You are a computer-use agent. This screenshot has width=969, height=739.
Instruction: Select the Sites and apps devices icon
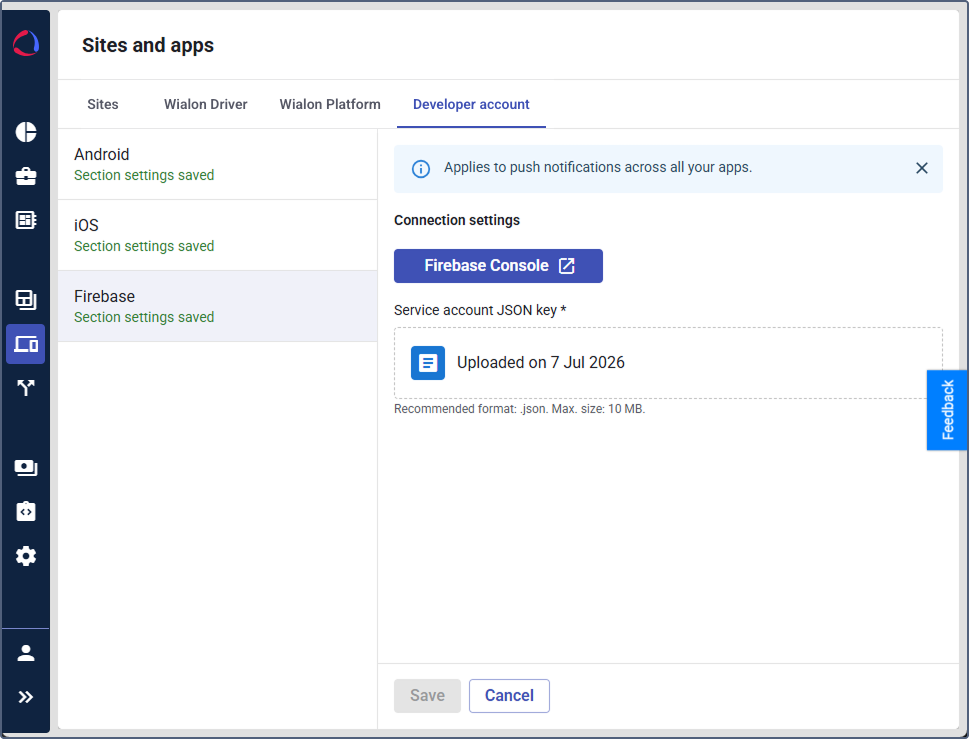pyautogui.click(x=26, y=344)
